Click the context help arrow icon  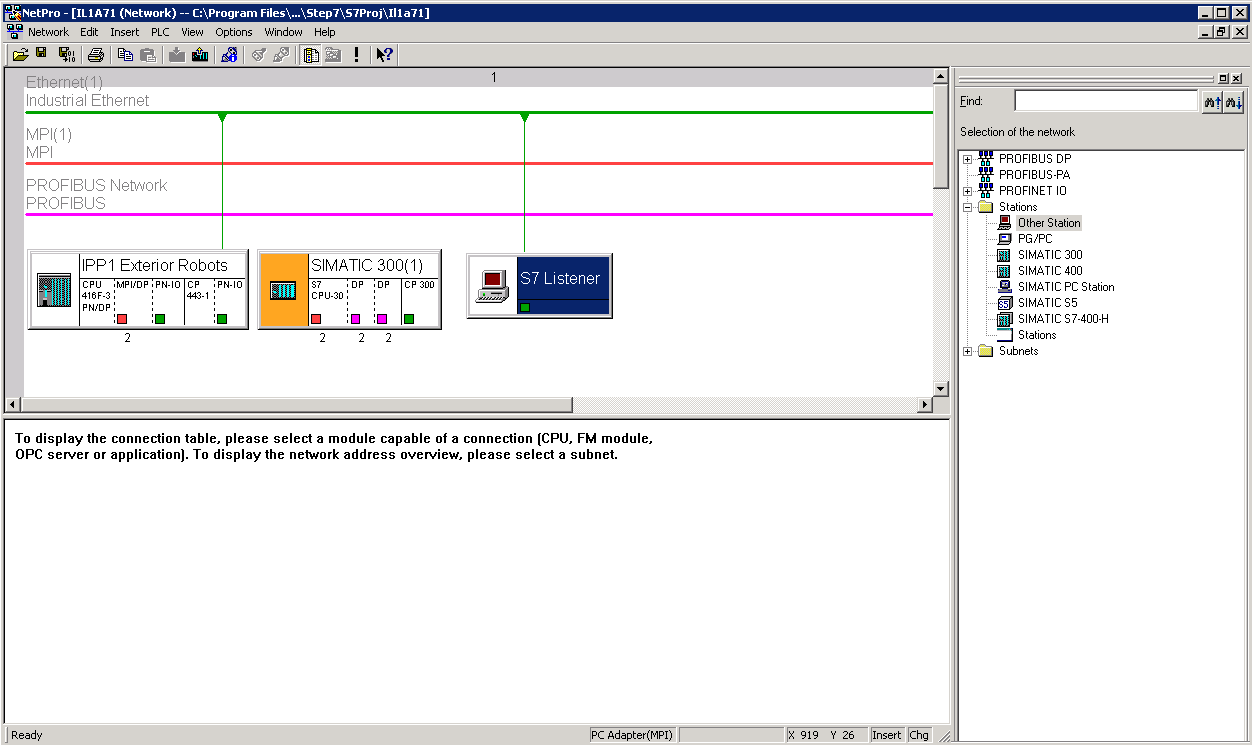pos(385,55)
